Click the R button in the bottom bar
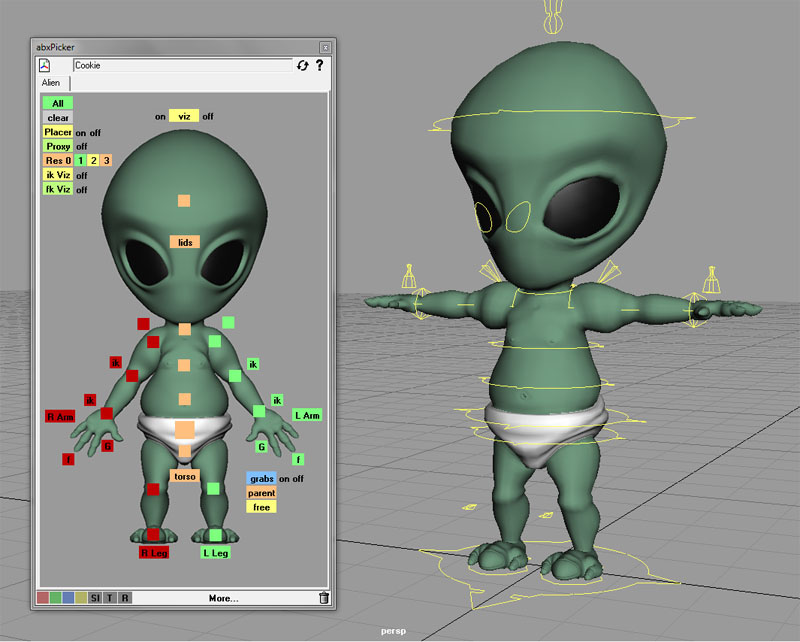The height and width of the screenshot is (642, 800). coord(124,598)
